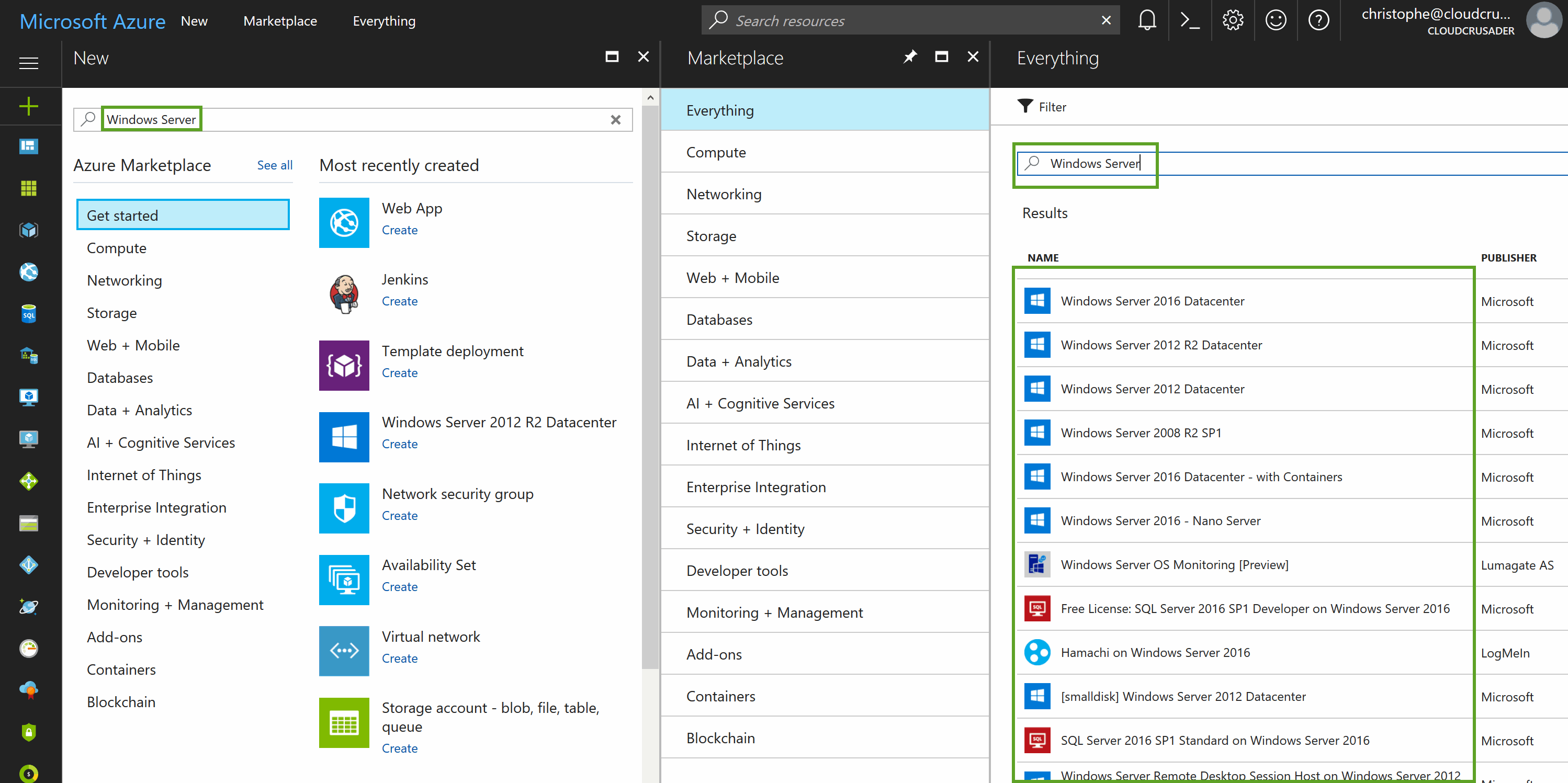Image resolution: width=1568 pixels, height=783 pixels.
Task: Open the notifications bell icon
Action: pyautogui.click(x=1147, y=21)
